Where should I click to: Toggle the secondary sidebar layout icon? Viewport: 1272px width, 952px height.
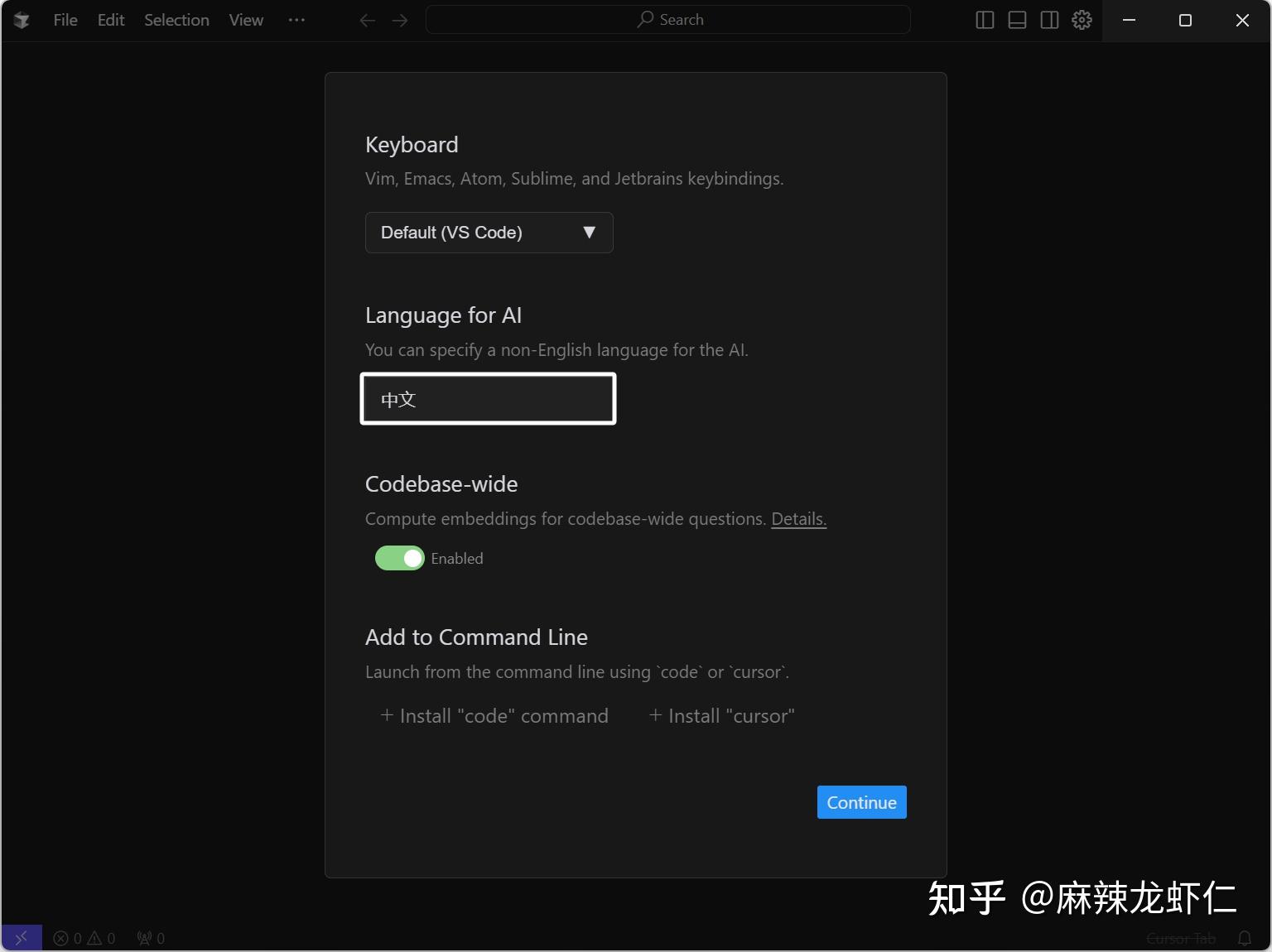(1049, 20)
